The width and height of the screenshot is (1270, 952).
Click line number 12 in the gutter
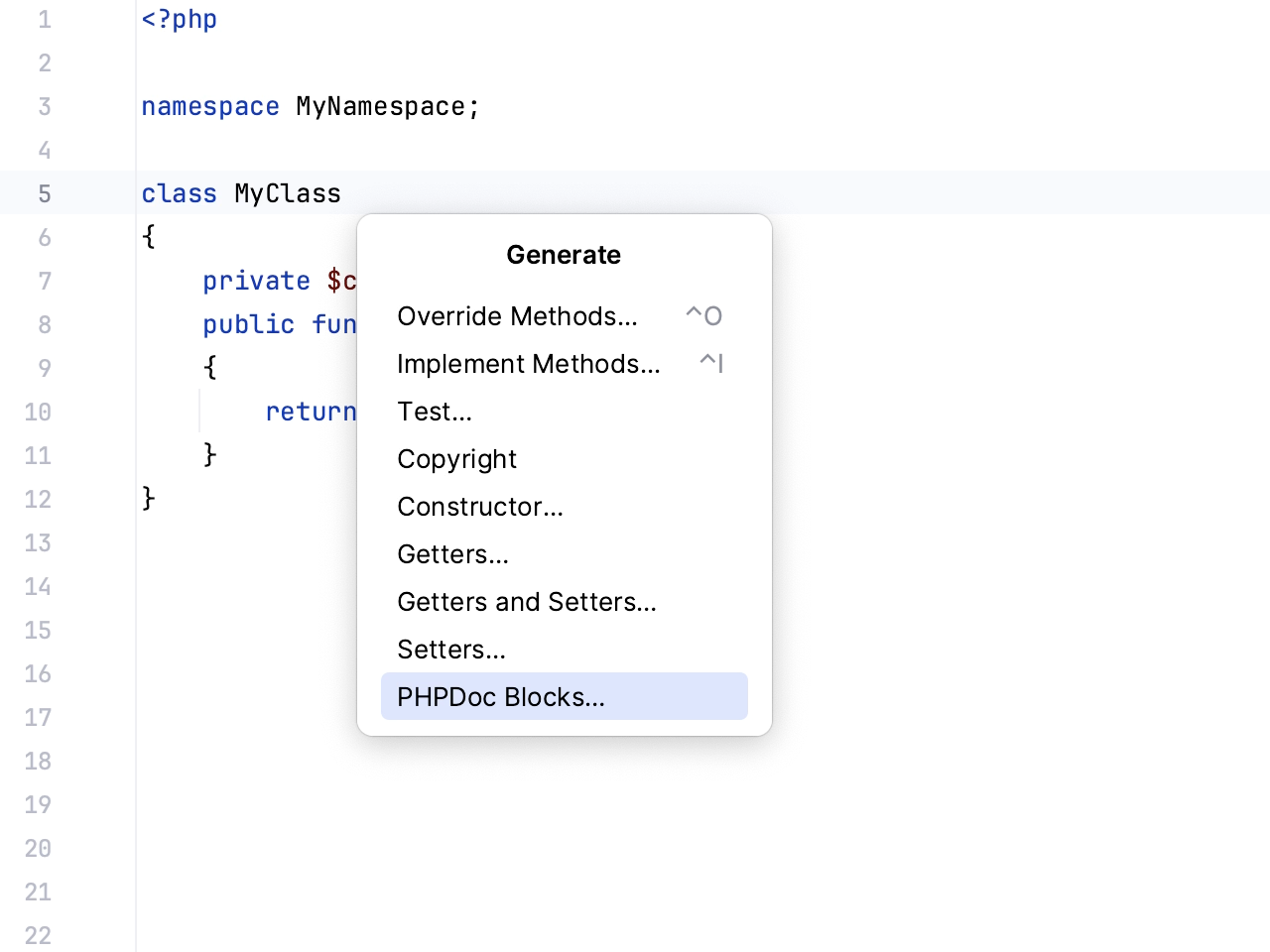point(37,499)
